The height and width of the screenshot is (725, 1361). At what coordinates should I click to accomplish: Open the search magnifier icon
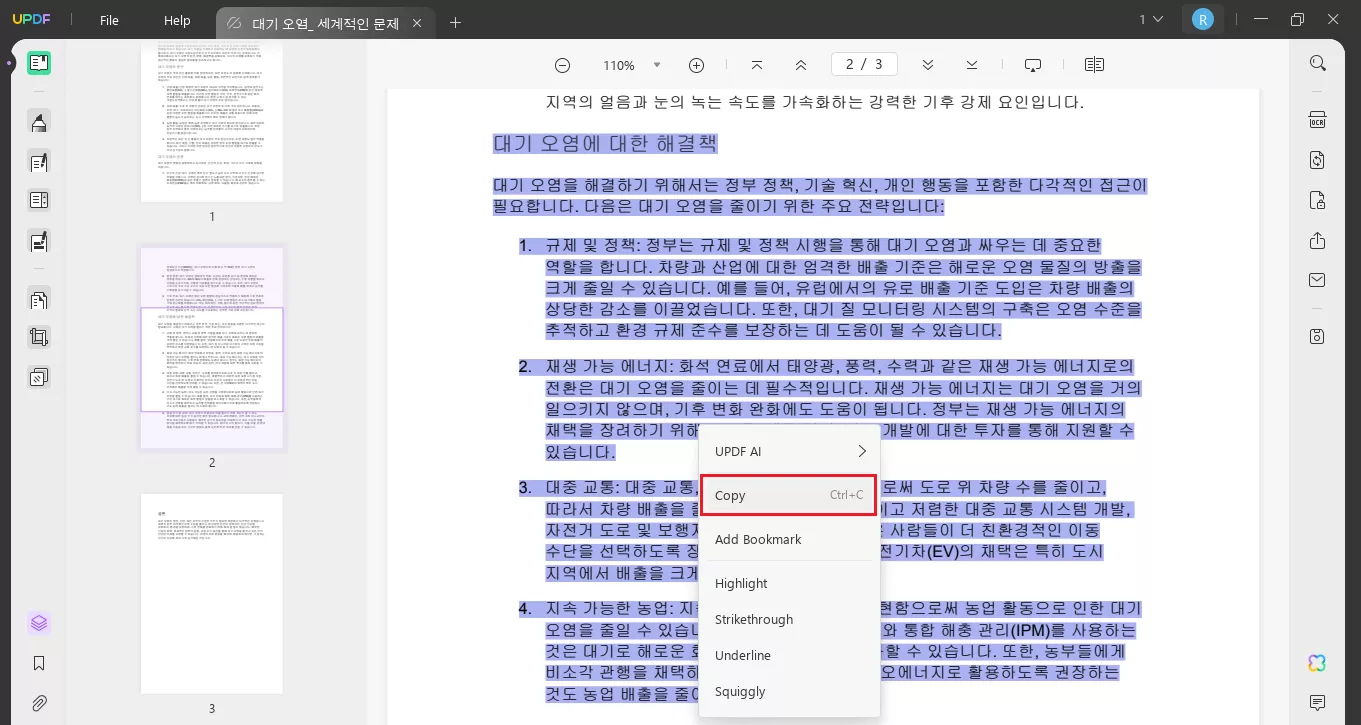(1317, 63)
